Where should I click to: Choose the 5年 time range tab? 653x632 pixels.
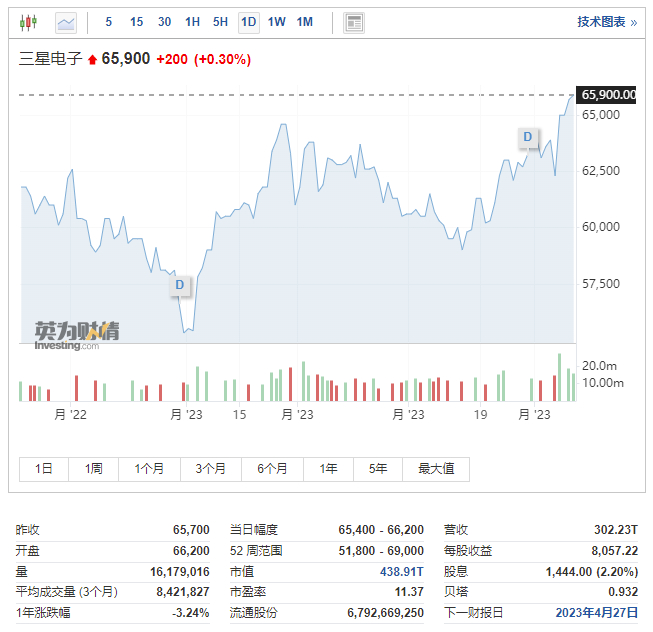tap(377, 468)
